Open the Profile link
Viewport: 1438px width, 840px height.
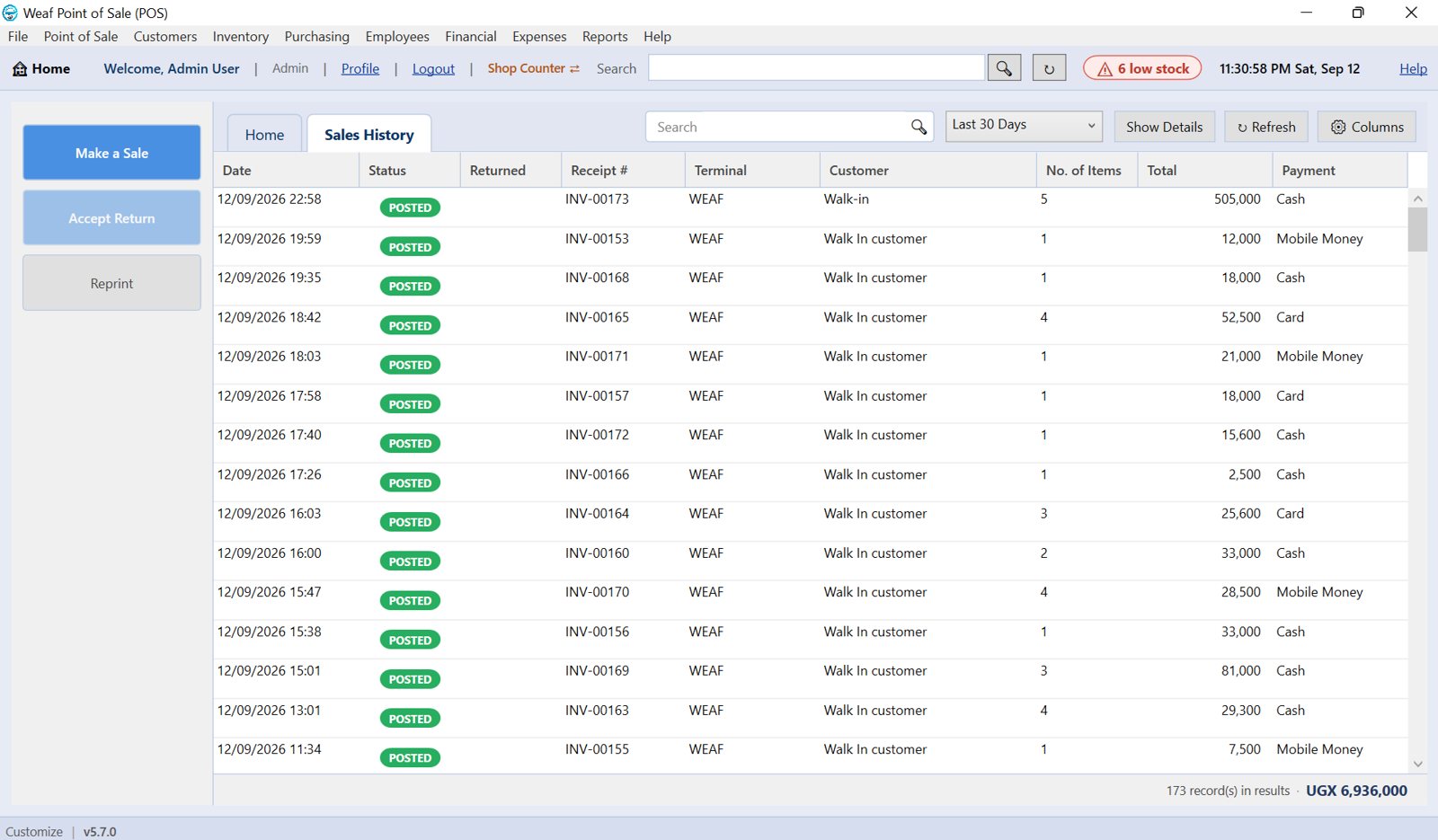point(360,68)
